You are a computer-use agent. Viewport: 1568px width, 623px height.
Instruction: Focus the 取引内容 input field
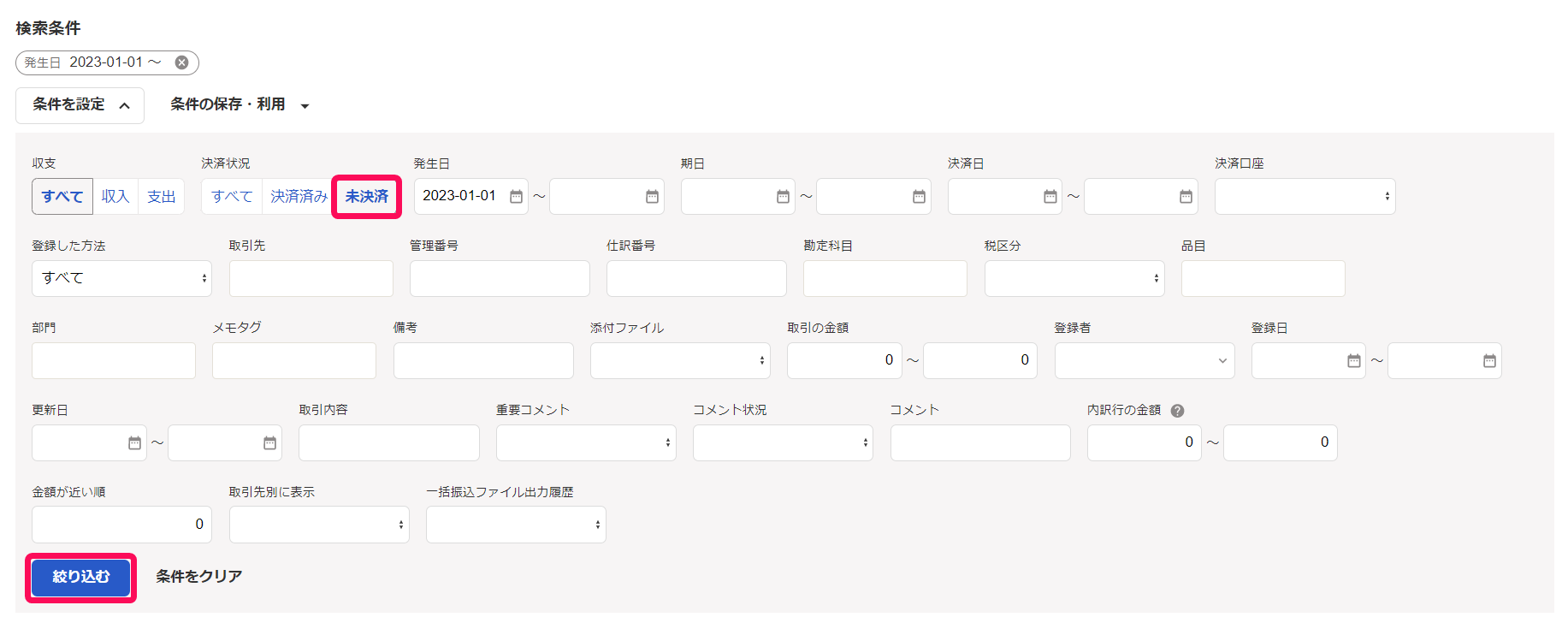[389, 443]
